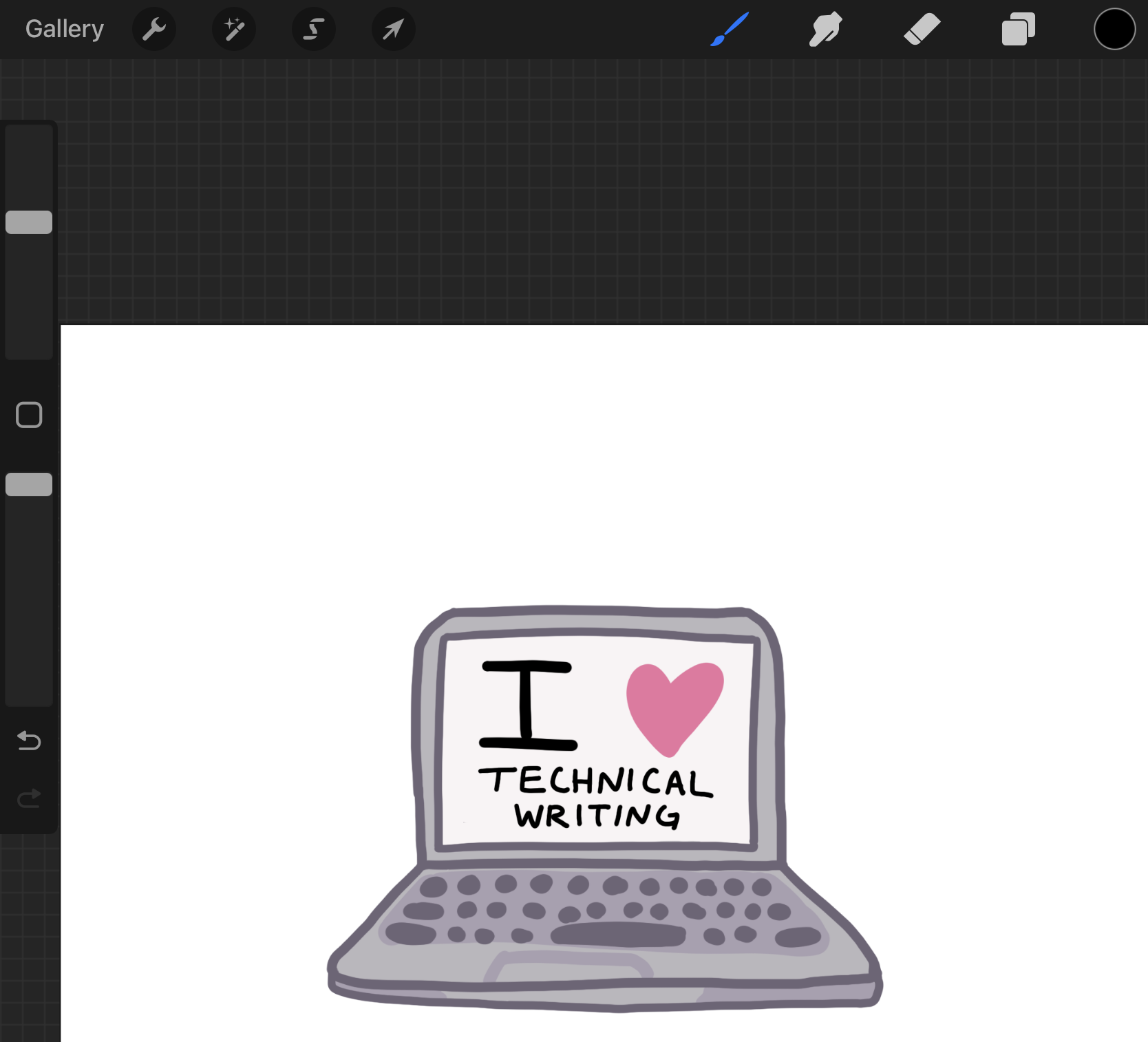
Task: Tap Redo to restore the undone stroke
Action: point(28,798)
